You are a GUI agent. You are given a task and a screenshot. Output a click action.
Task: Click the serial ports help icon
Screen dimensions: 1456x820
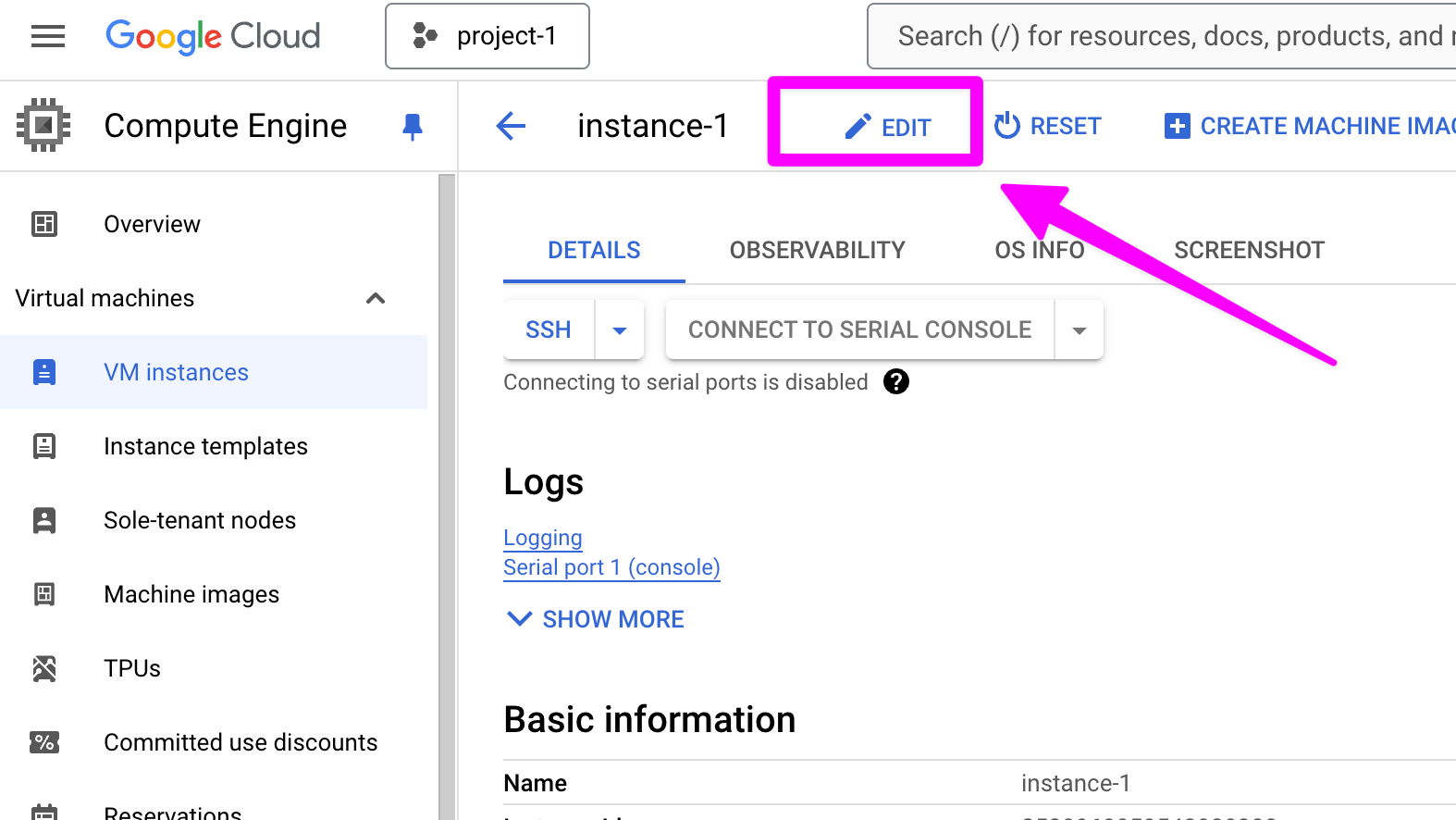click(x=896, y=381)
